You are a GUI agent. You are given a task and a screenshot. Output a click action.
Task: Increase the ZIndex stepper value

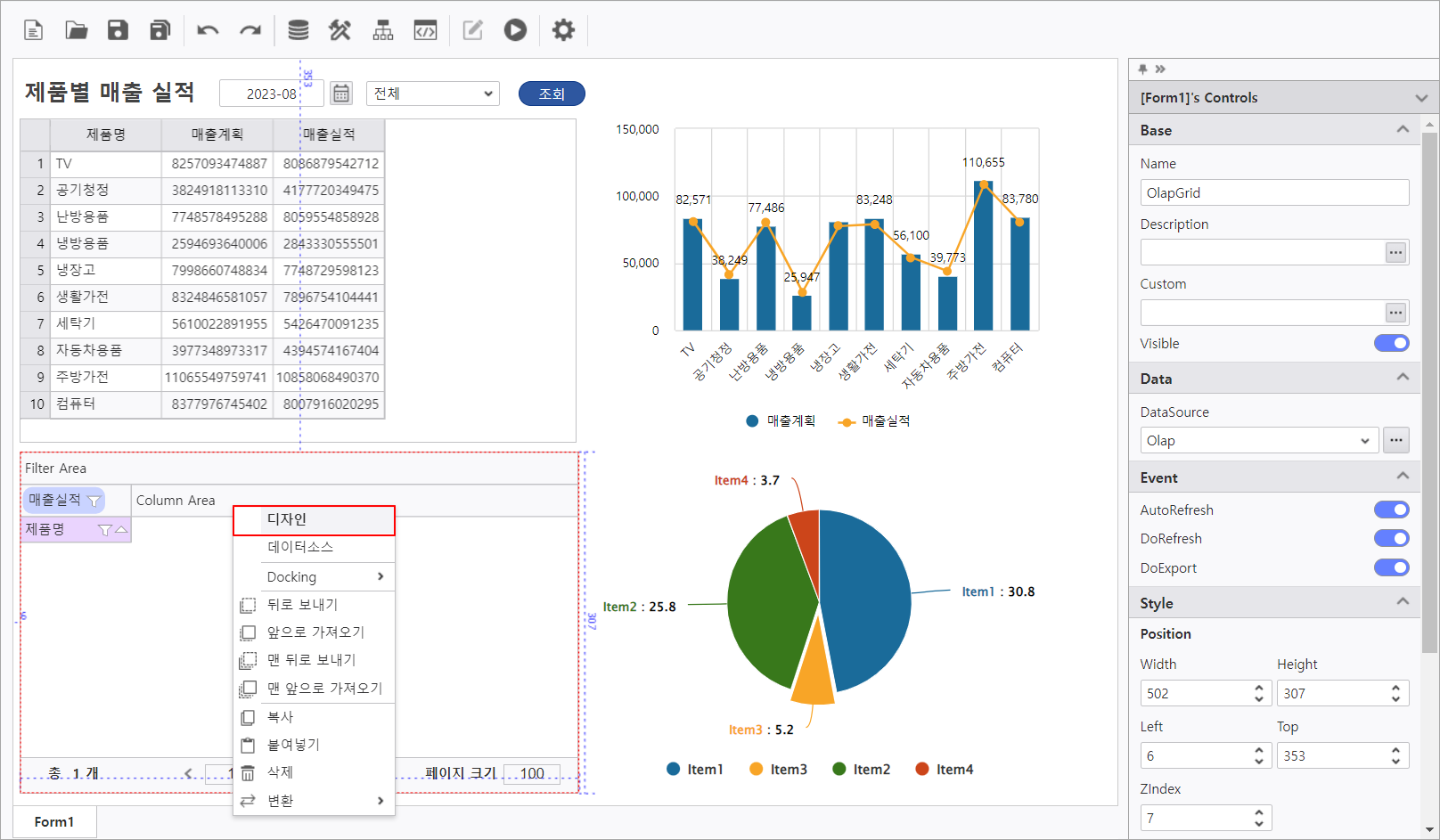1259,812
